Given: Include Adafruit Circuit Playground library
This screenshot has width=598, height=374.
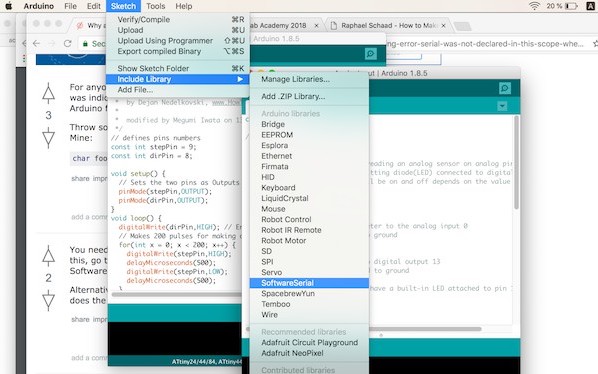Looking at the screenshot, I should (x=309, y=343).
